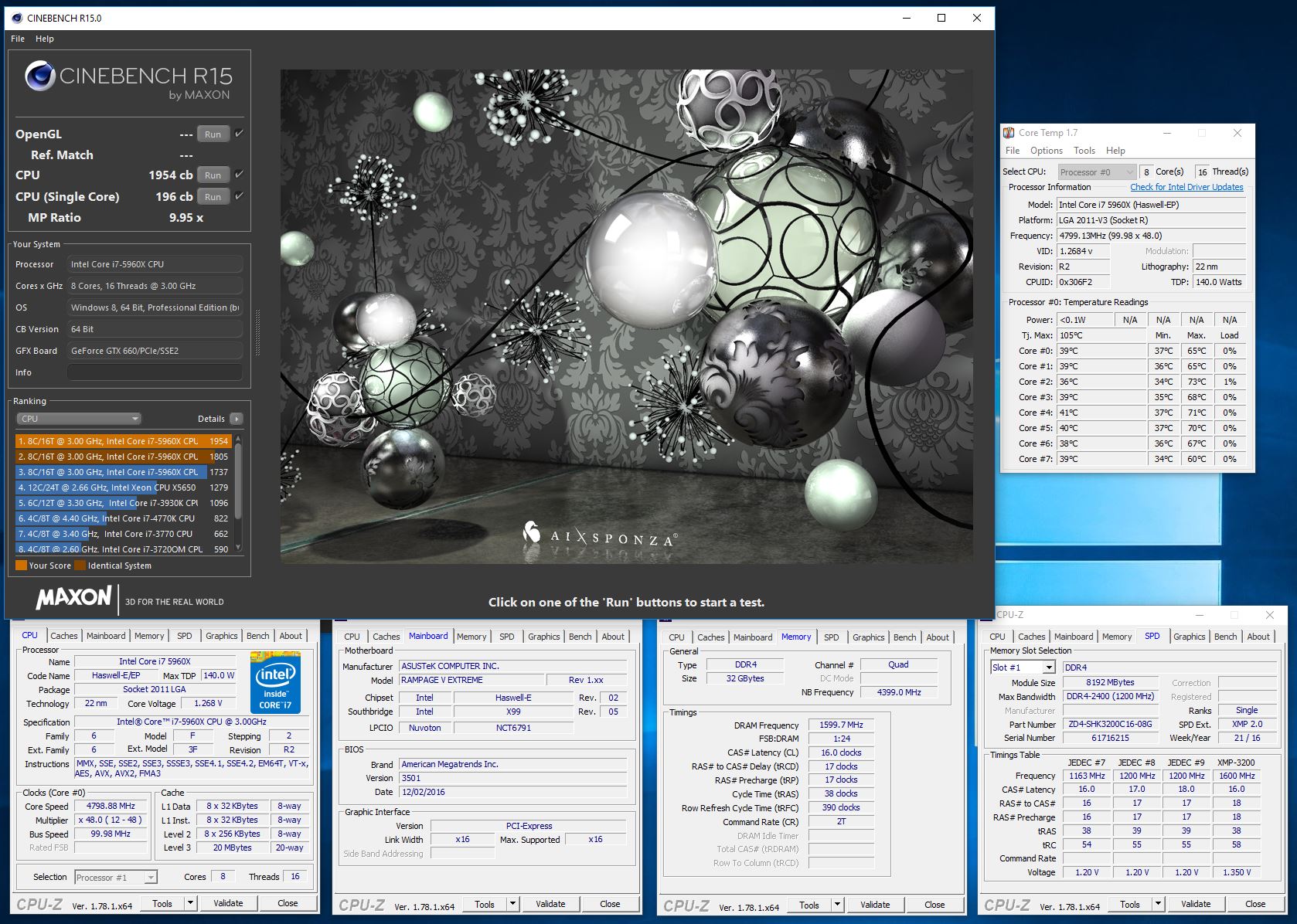Maximize the Cinebench window

[x=941, y=18]
